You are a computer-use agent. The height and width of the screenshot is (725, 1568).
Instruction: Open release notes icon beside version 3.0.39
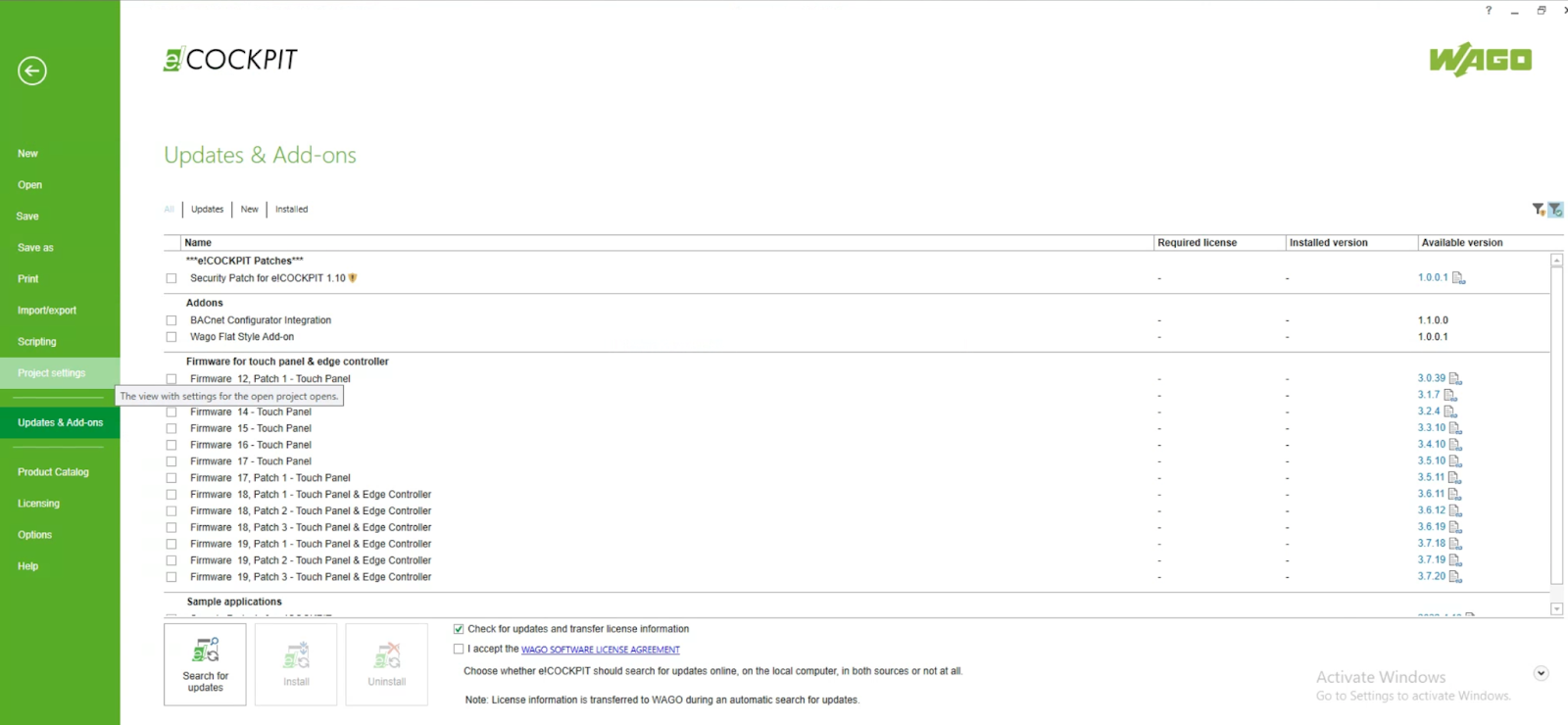click(1455, 379)
